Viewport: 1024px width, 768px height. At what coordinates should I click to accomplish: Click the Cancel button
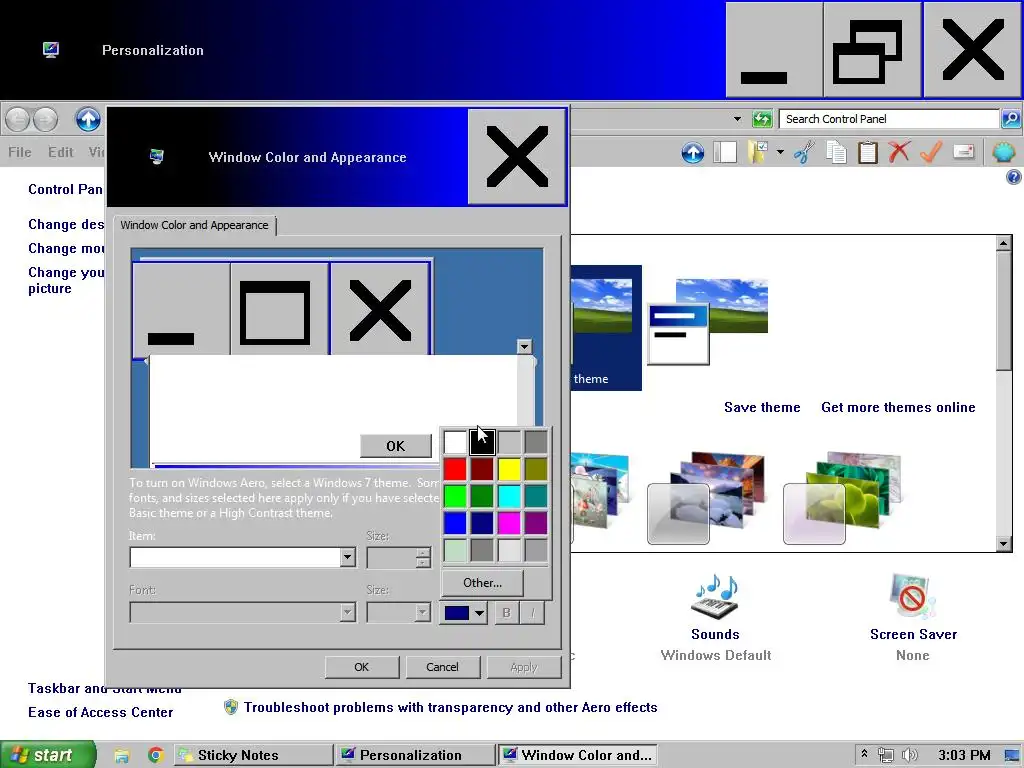tap(443, 667)
